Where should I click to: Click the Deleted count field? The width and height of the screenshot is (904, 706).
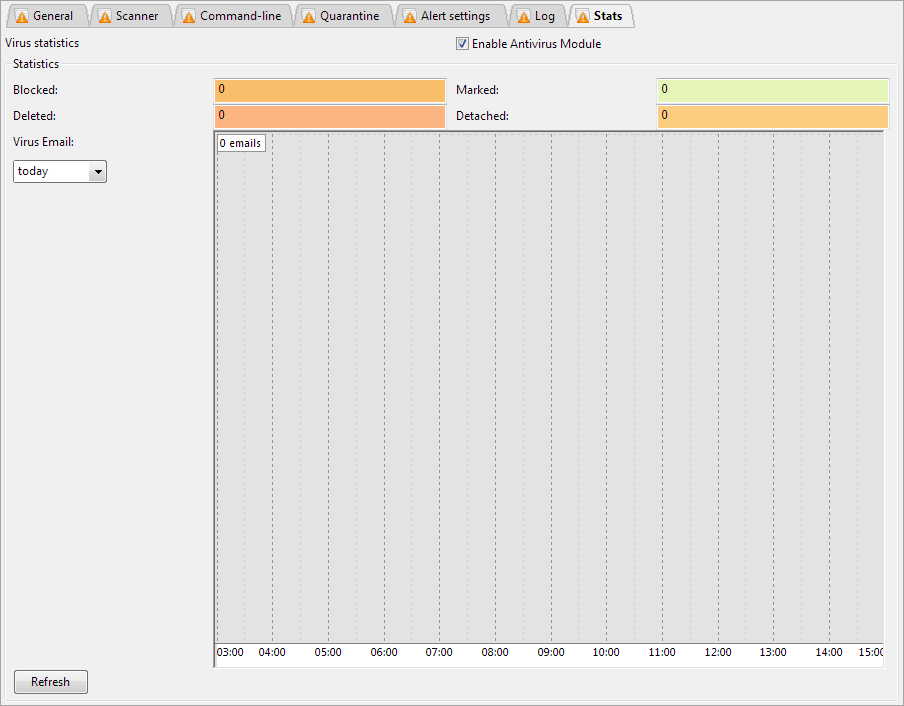(x=329, y=116)
